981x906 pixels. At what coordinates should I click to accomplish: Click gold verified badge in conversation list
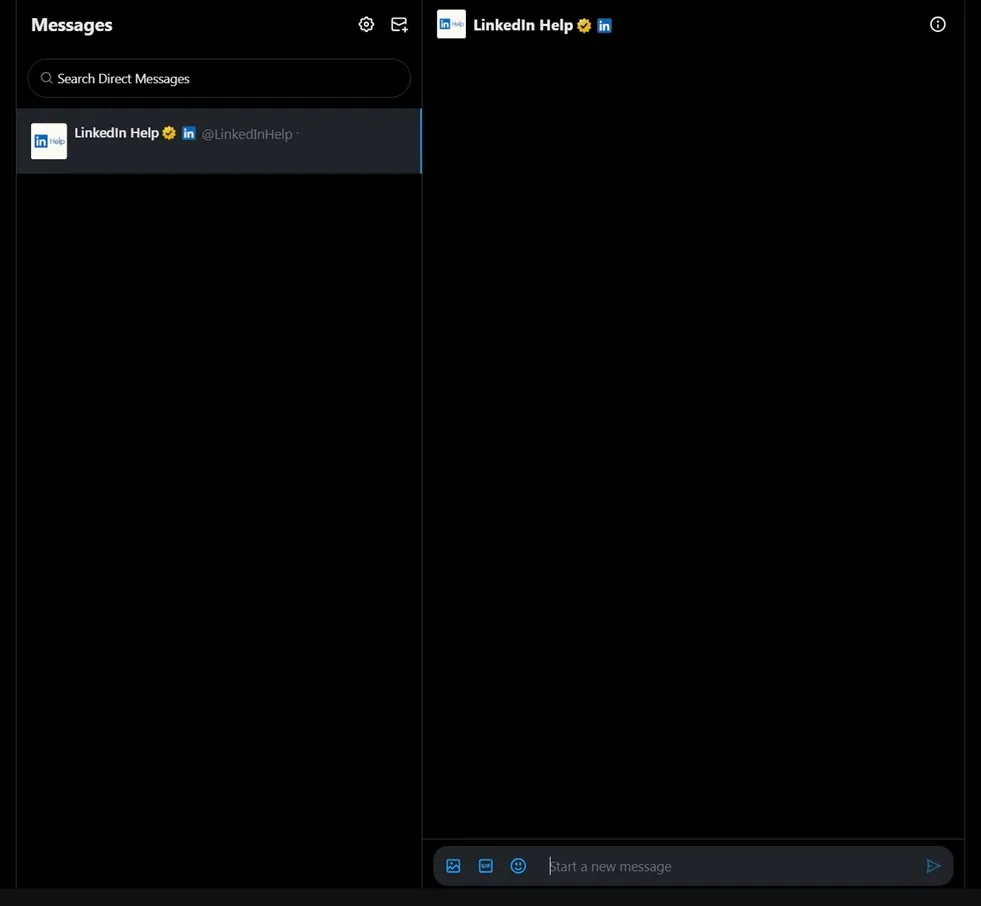click(169, 133)
